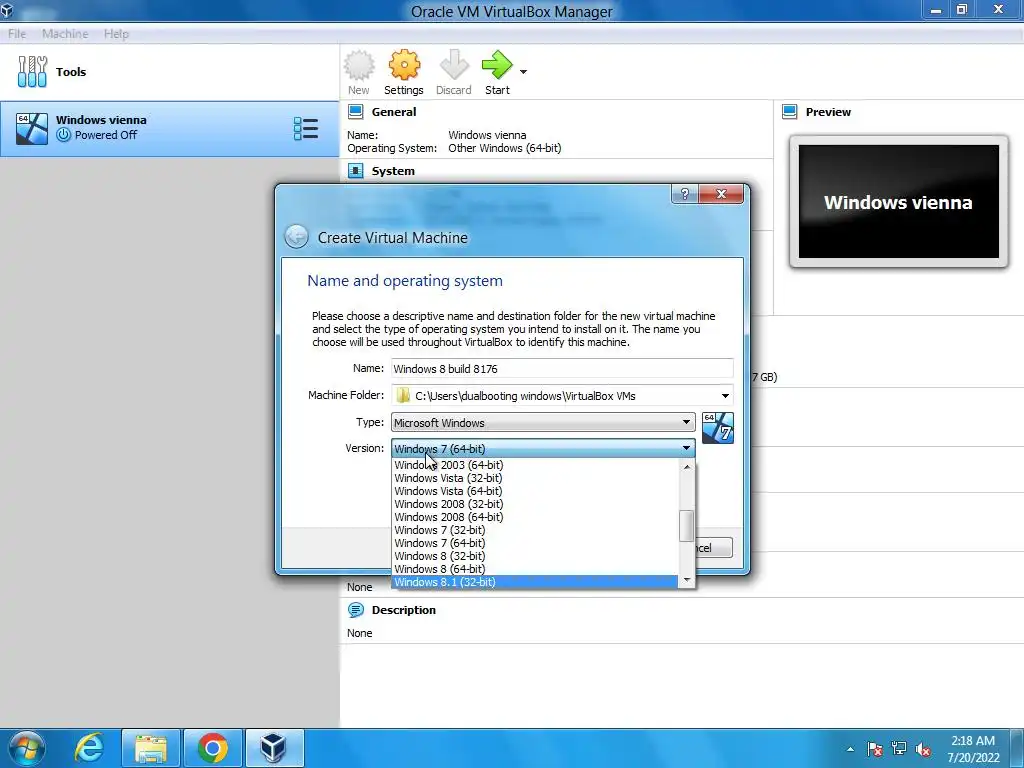Collapse the Version combo box arrow
This screenshot has width=1024, height=768.
(x=686, y=448)
